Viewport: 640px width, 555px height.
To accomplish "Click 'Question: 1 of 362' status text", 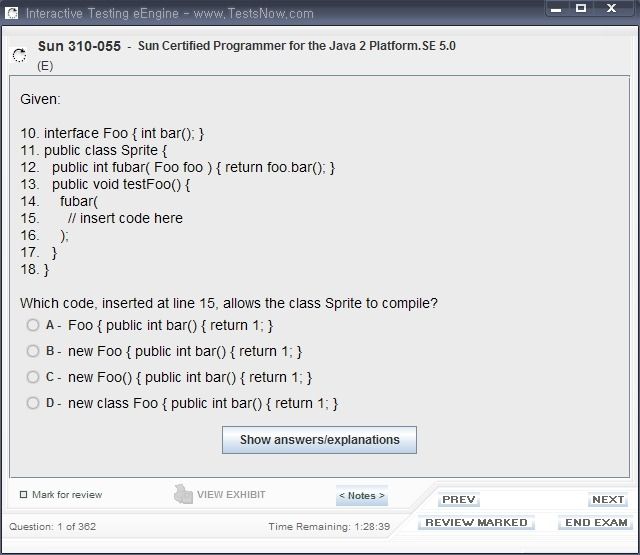I will 53,526.
